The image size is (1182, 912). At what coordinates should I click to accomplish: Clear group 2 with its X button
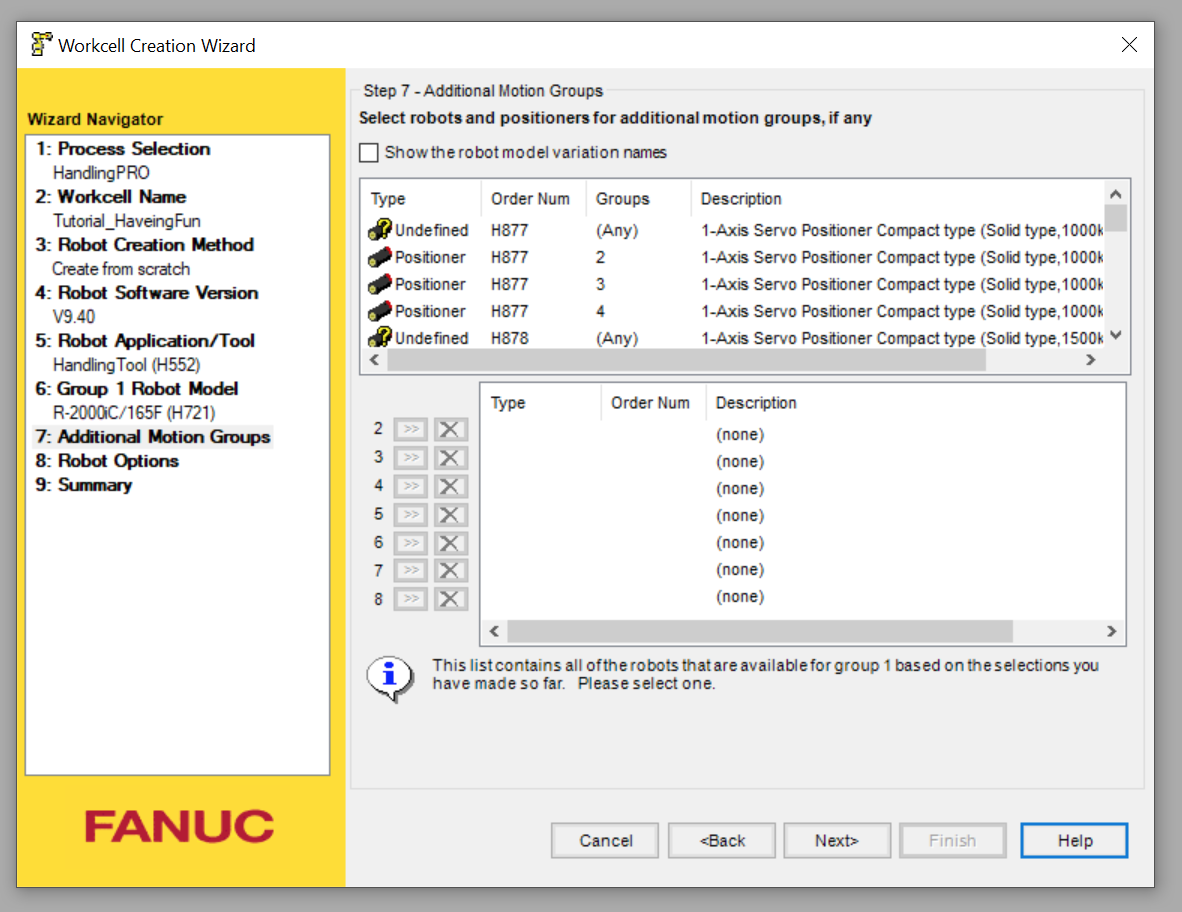450,429
